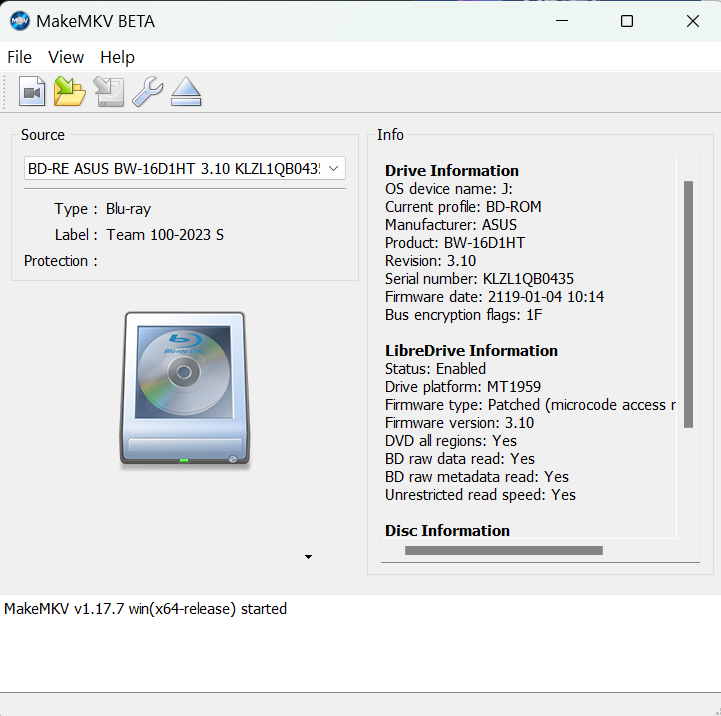This screenshot has height=716, width=721.
Task: Click the 'Serial number: KLZL1QB0435' line
Action: 479,279
